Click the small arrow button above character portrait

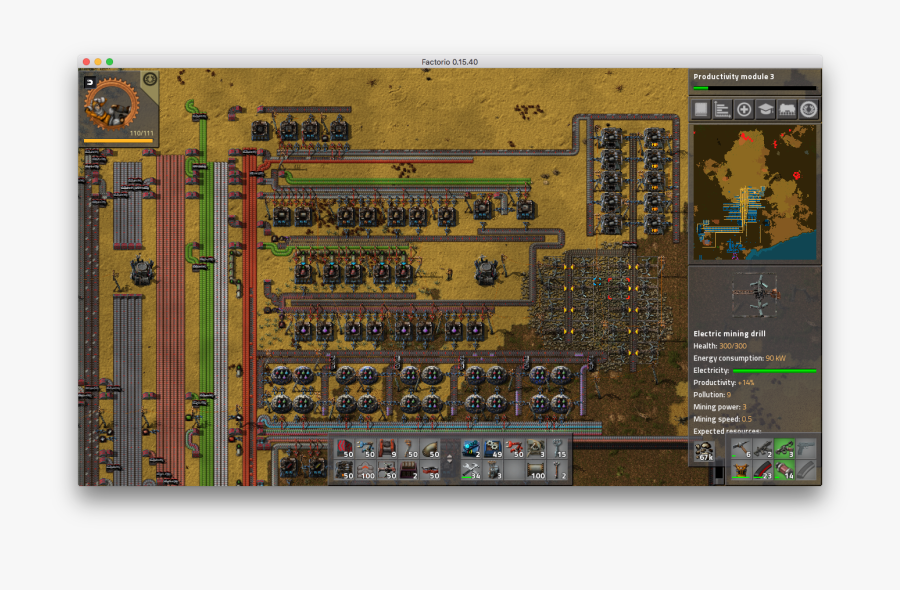coord(90,81)
